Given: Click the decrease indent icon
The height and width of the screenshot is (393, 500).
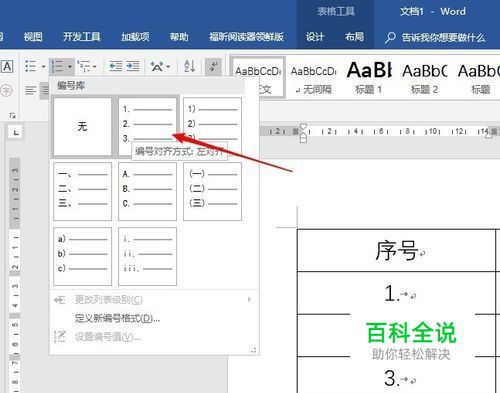Looking at the screenshot, I should (116, 66).
